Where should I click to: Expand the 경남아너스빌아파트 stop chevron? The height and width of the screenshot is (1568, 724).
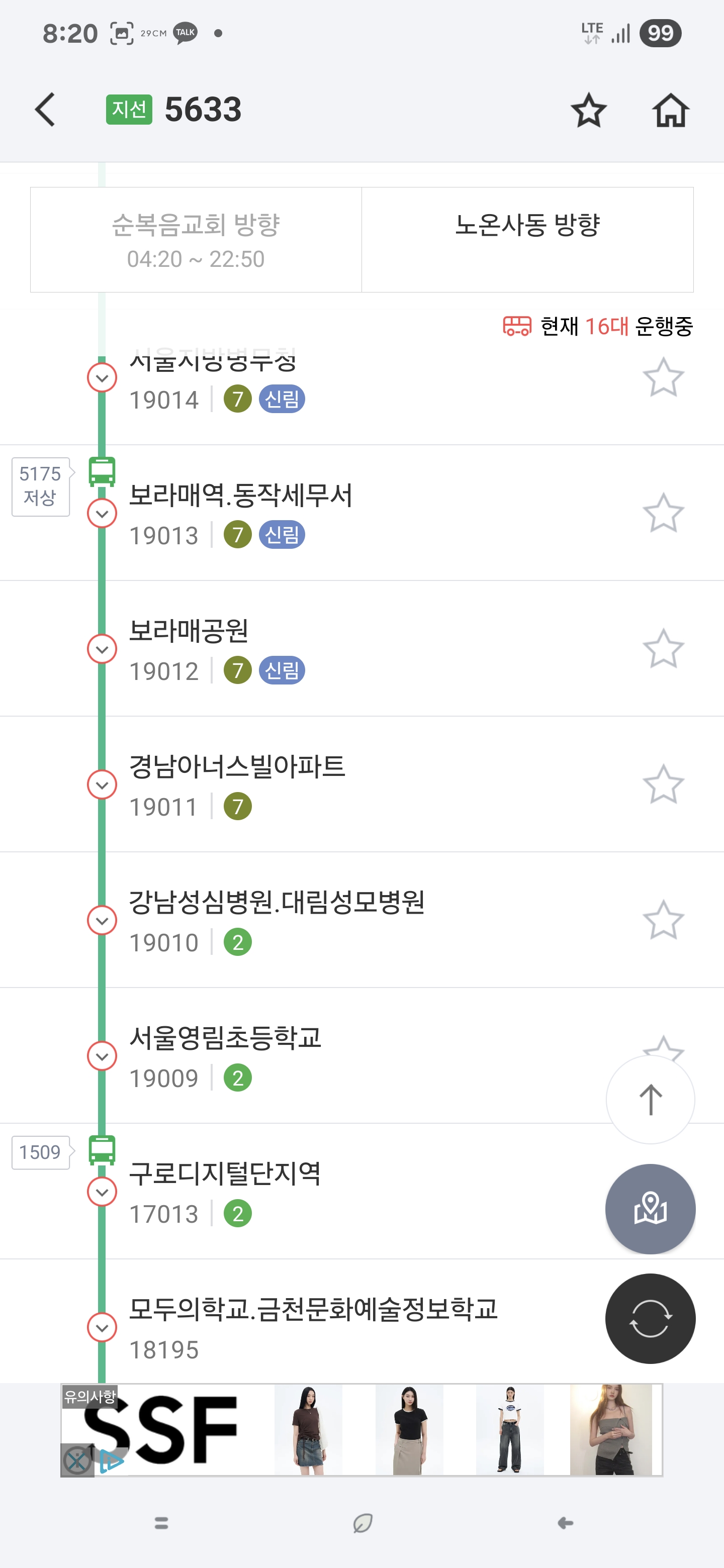click(102, 785)
